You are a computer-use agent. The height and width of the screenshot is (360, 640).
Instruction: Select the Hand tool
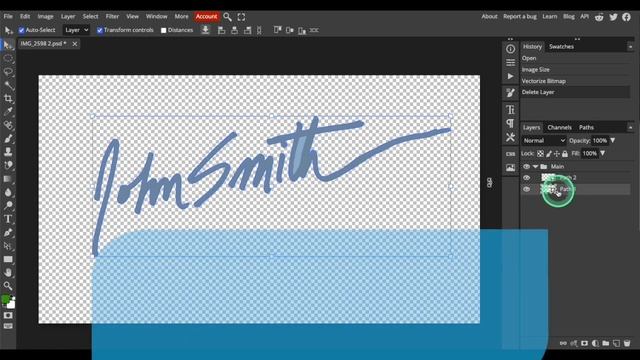point(8,272)
